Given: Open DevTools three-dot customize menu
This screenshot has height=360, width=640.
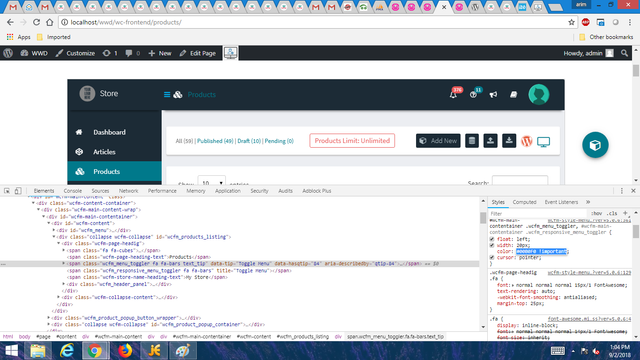Looking at the screenshot, I should (x=622, y=191).
